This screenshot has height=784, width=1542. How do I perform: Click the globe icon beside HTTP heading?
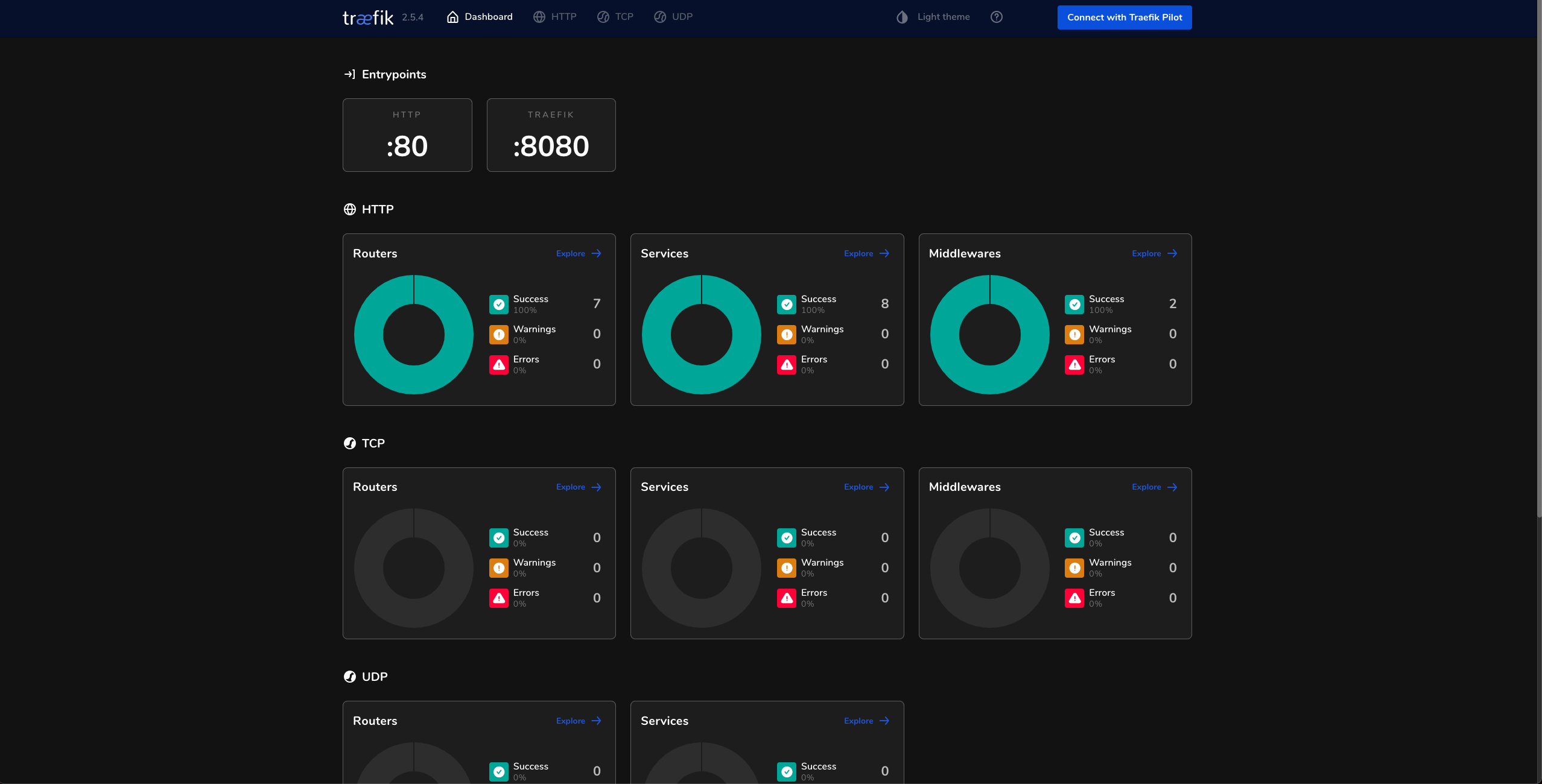pos(350,209)
